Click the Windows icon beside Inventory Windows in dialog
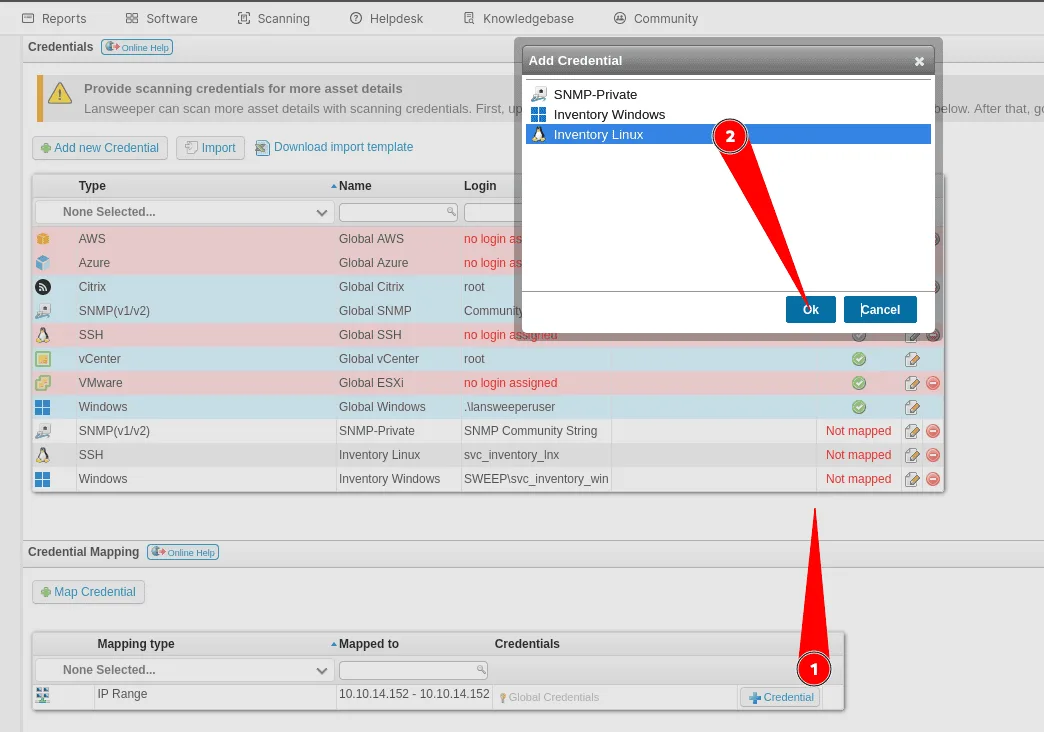The image size is (1044, 732). click(x=539, y=115)
